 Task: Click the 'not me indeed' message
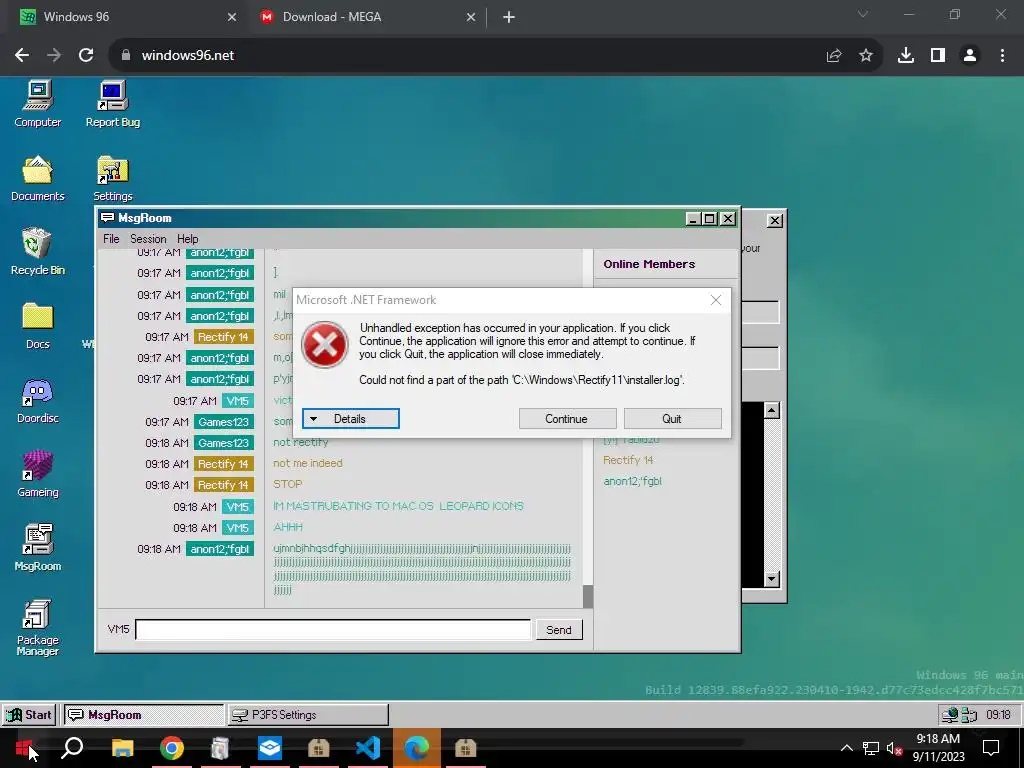[x=308, y=463]
